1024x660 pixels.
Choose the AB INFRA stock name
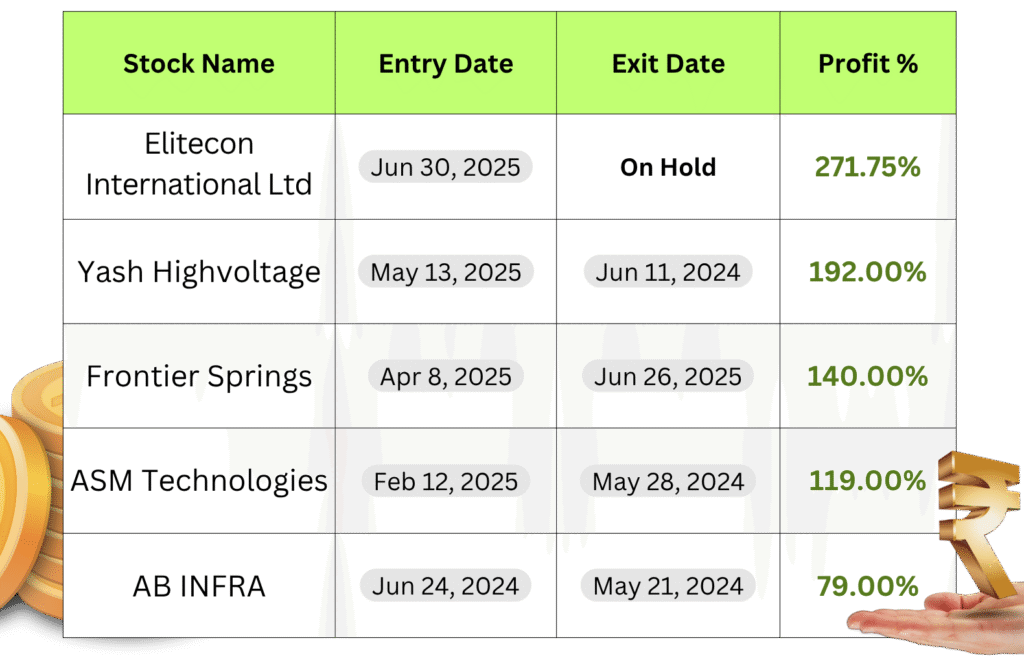pos(199,586)
